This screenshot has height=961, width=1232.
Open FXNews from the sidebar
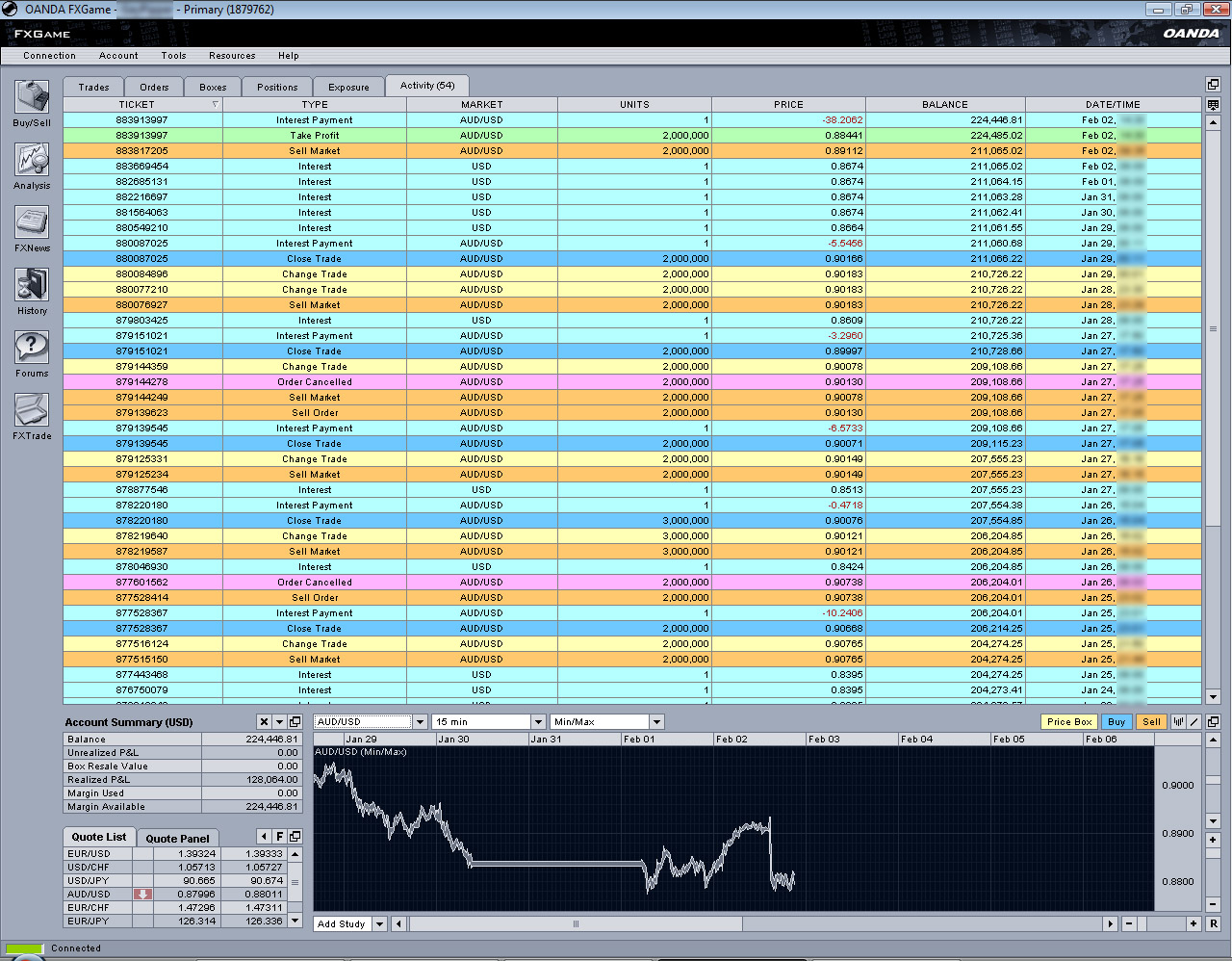pos(32,229)
